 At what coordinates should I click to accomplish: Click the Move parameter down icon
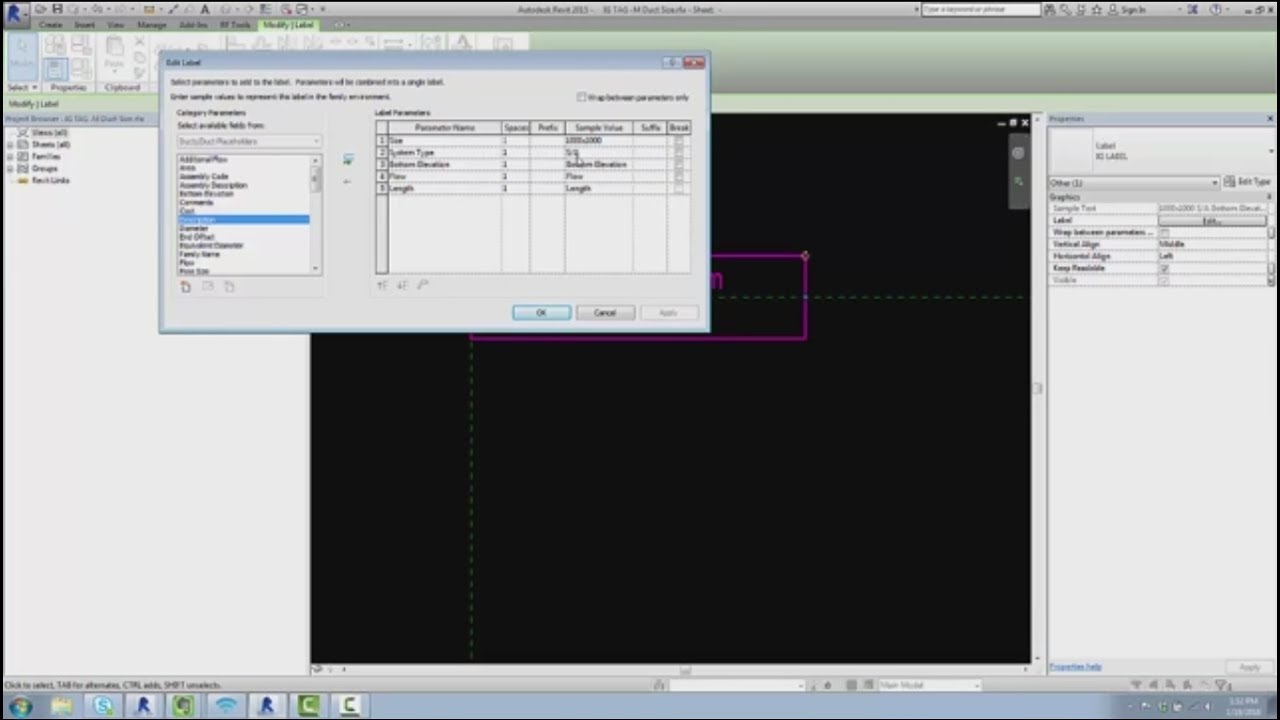pos(402,286)
